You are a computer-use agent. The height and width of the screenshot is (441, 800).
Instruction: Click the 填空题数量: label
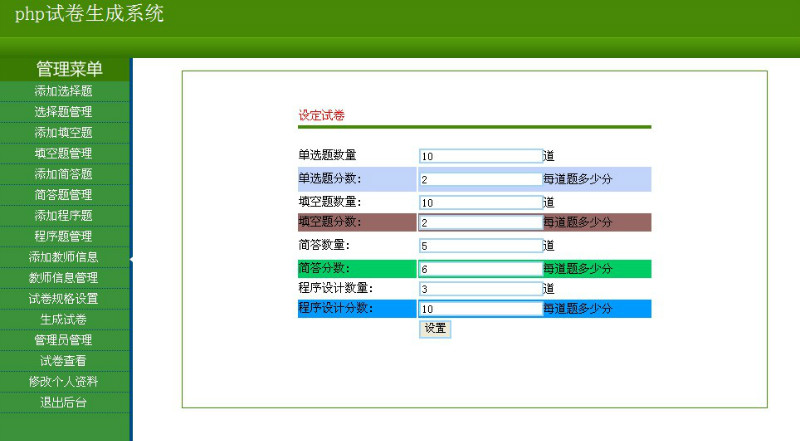click(x=330, y=202)
